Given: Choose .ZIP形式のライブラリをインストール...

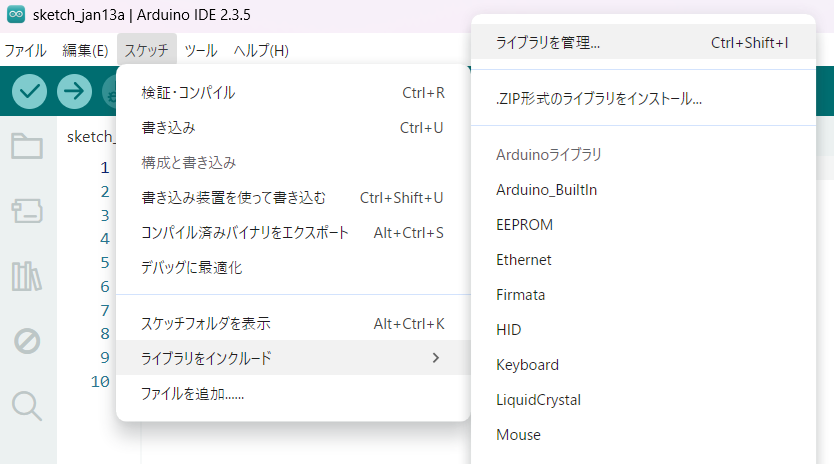Looking at the screenshot, I should tap(599, 99).
